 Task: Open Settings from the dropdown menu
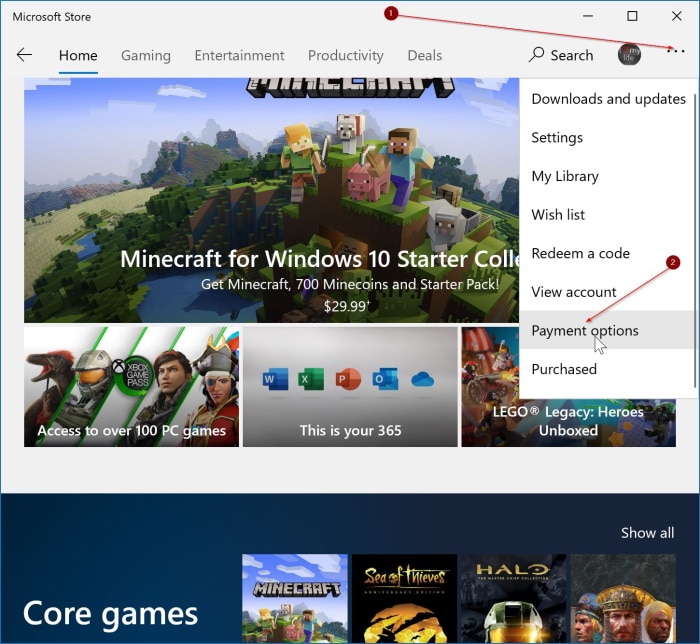pos(608,137)
